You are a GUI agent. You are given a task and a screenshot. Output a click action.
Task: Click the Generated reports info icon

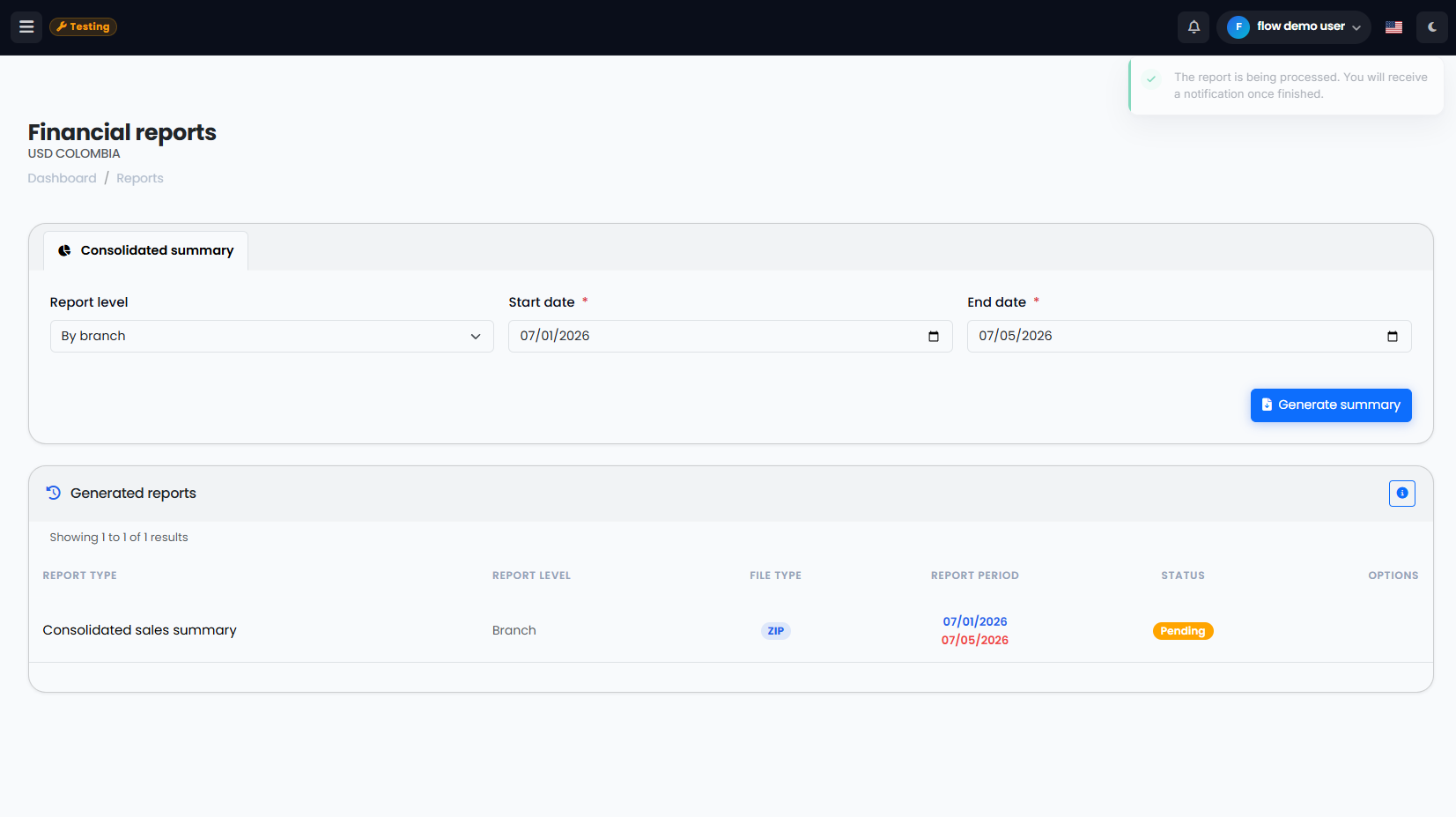[x=1402, y=494]
